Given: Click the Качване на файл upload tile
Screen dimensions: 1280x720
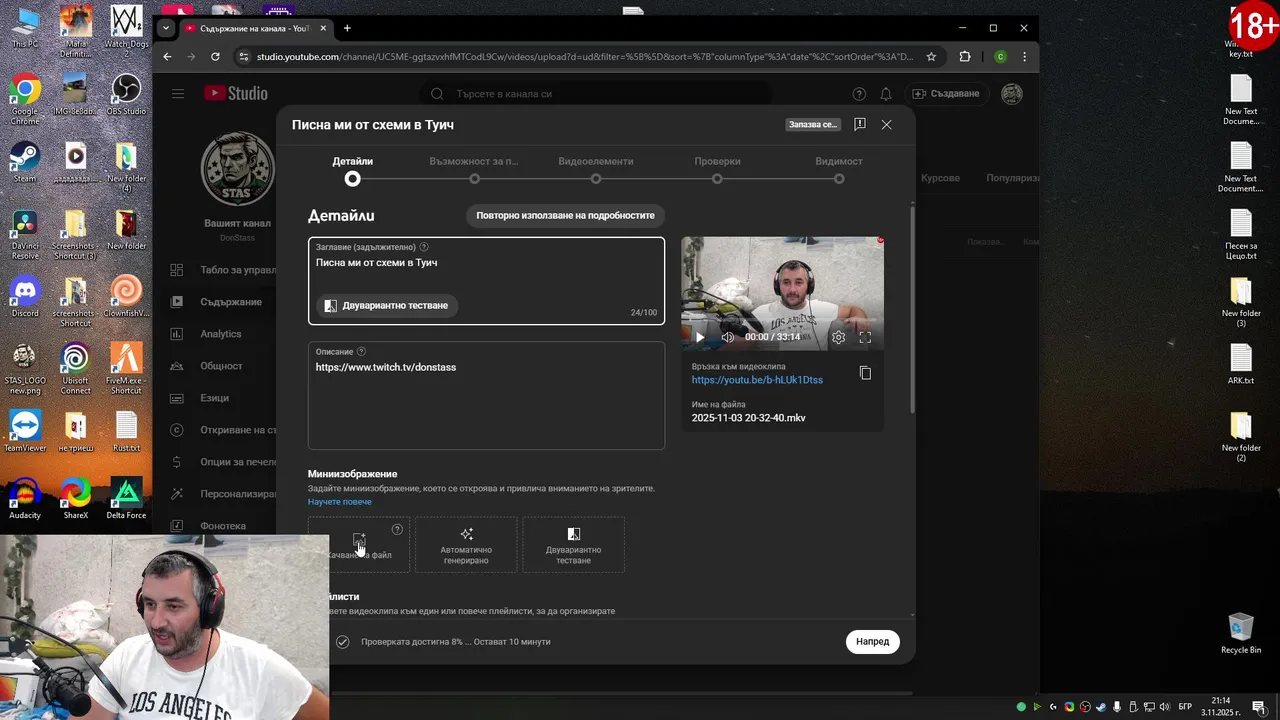Looking at the screenshot, I should pos(359,545).
